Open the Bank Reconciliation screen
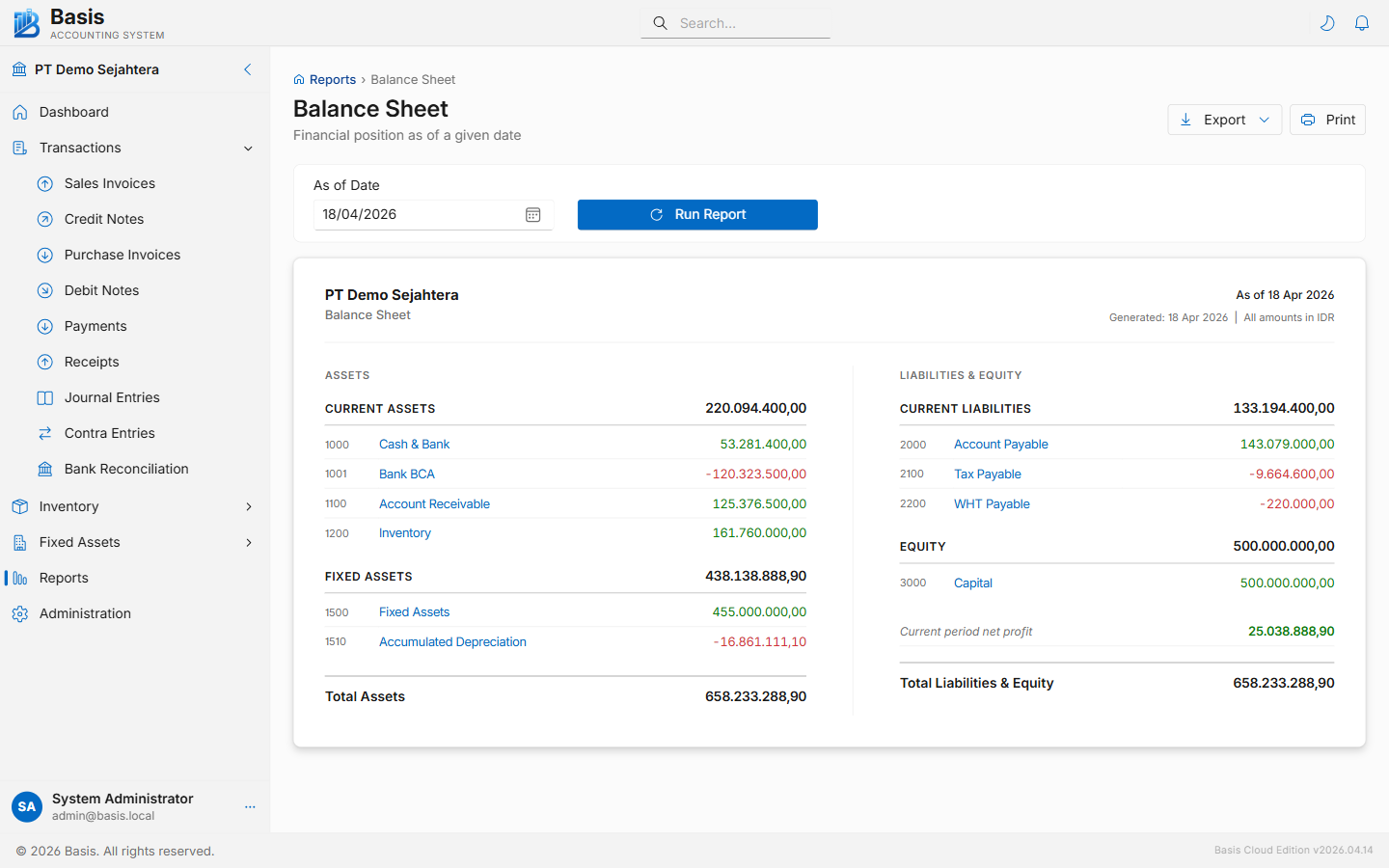 pos(125,469)
